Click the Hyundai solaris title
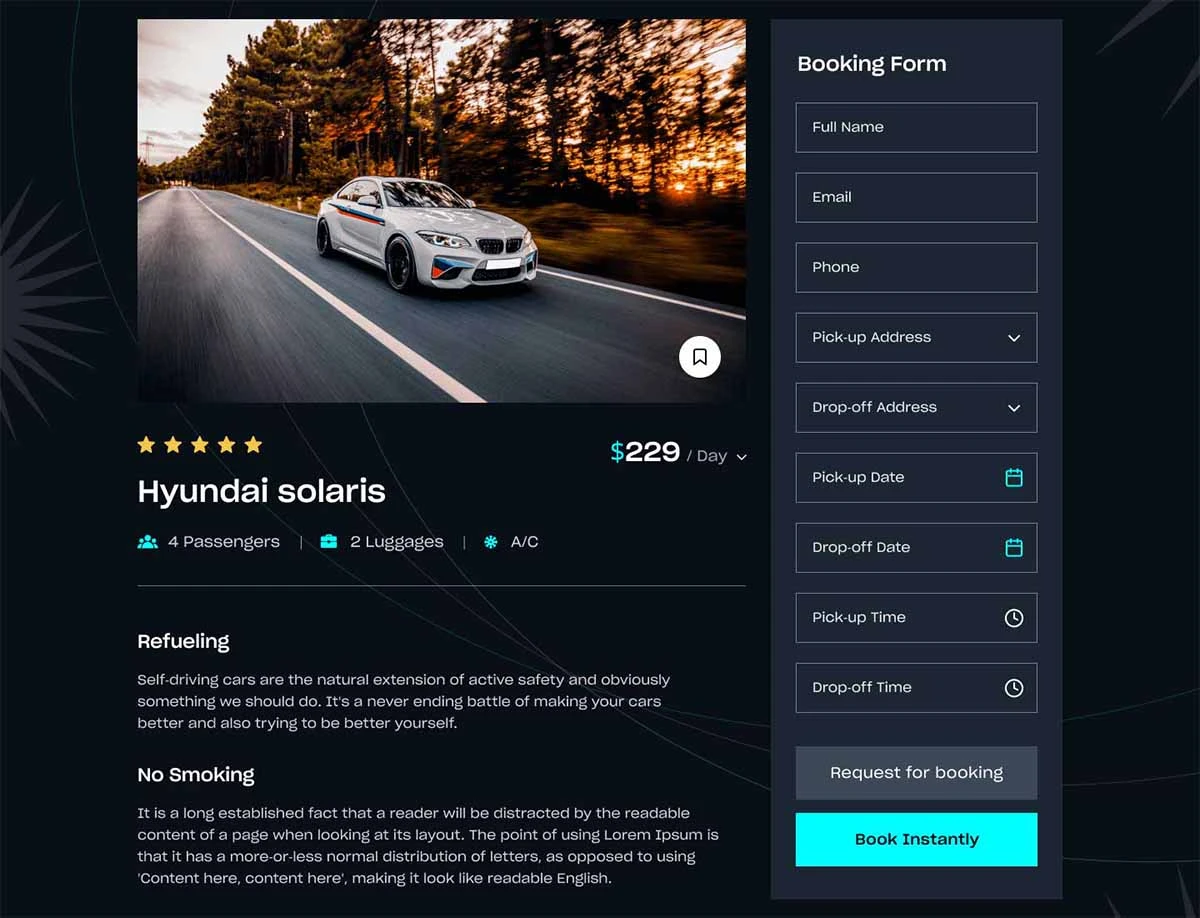This screenshot has height=918, width=1200. 261,491
